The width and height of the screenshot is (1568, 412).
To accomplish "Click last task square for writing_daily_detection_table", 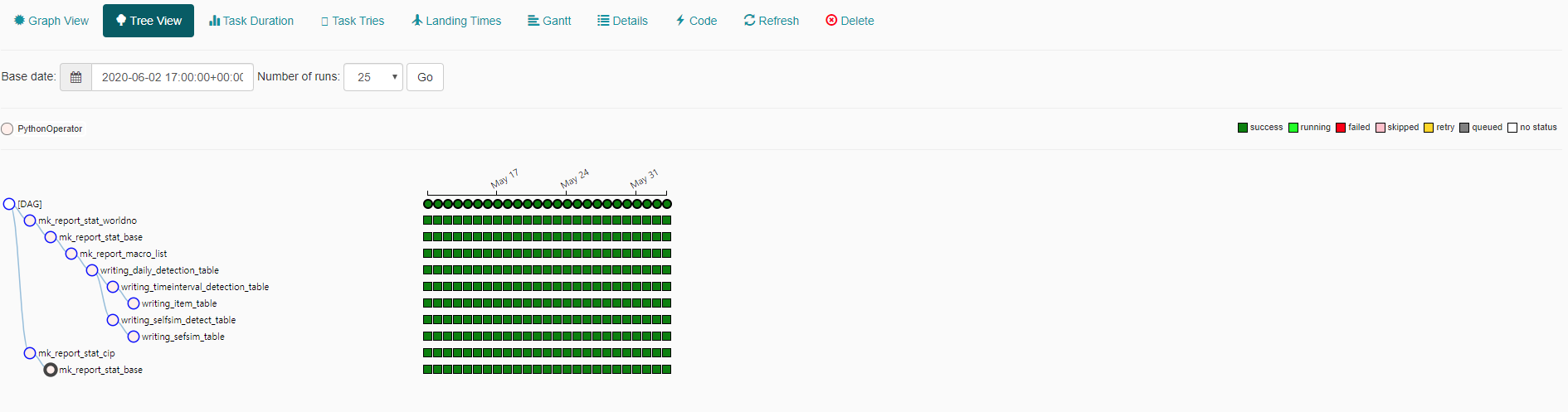I will point(667,270).
